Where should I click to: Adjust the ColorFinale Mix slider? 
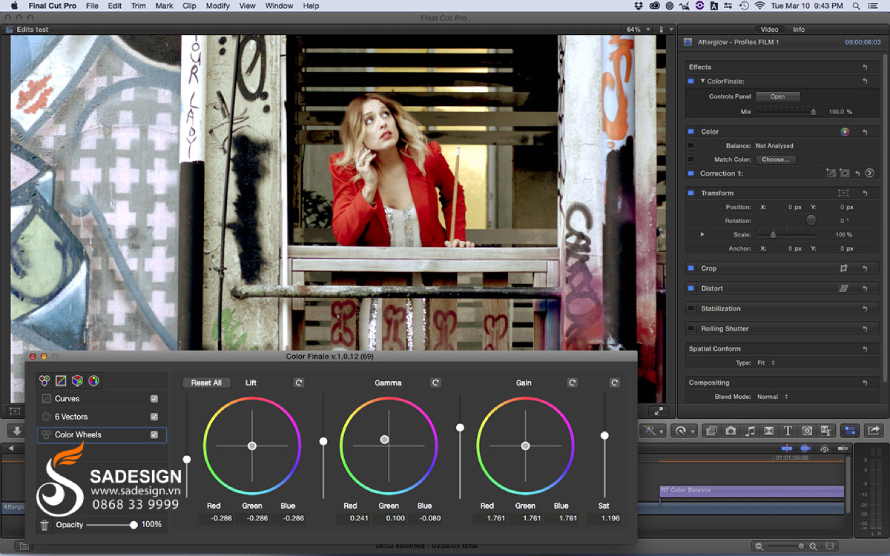787,112
